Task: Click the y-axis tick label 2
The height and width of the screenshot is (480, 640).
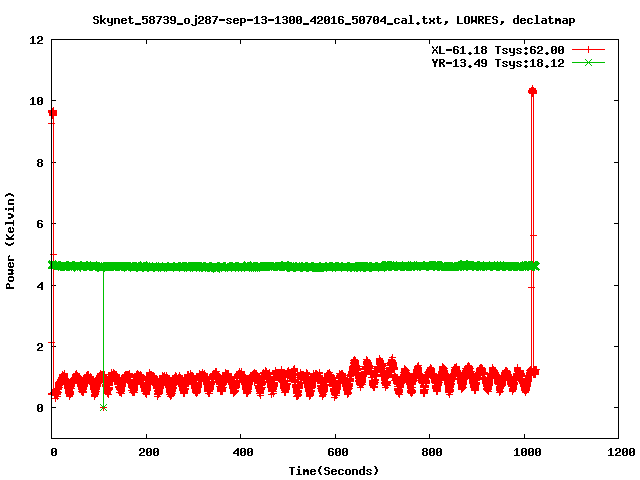Action: click(40, 347)
